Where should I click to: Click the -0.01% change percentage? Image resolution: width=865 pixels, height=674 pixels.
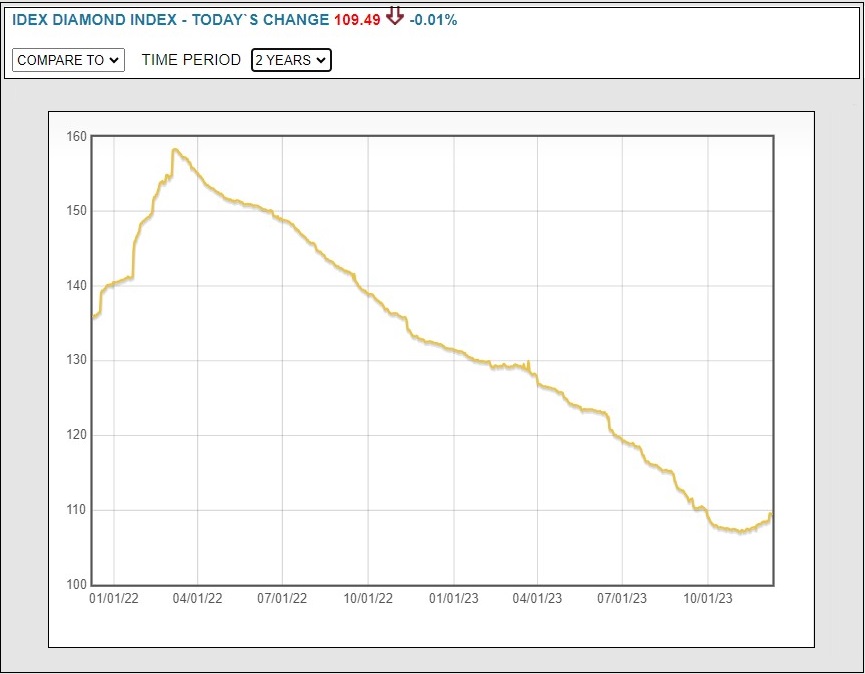433,19
